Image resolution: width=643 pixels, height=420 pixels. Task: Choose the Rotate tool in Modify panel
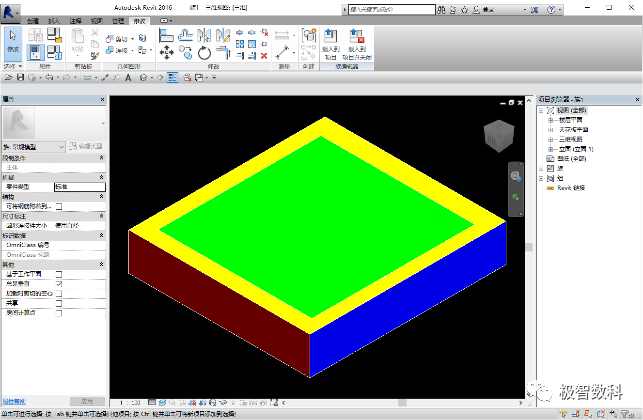(204, 52)
